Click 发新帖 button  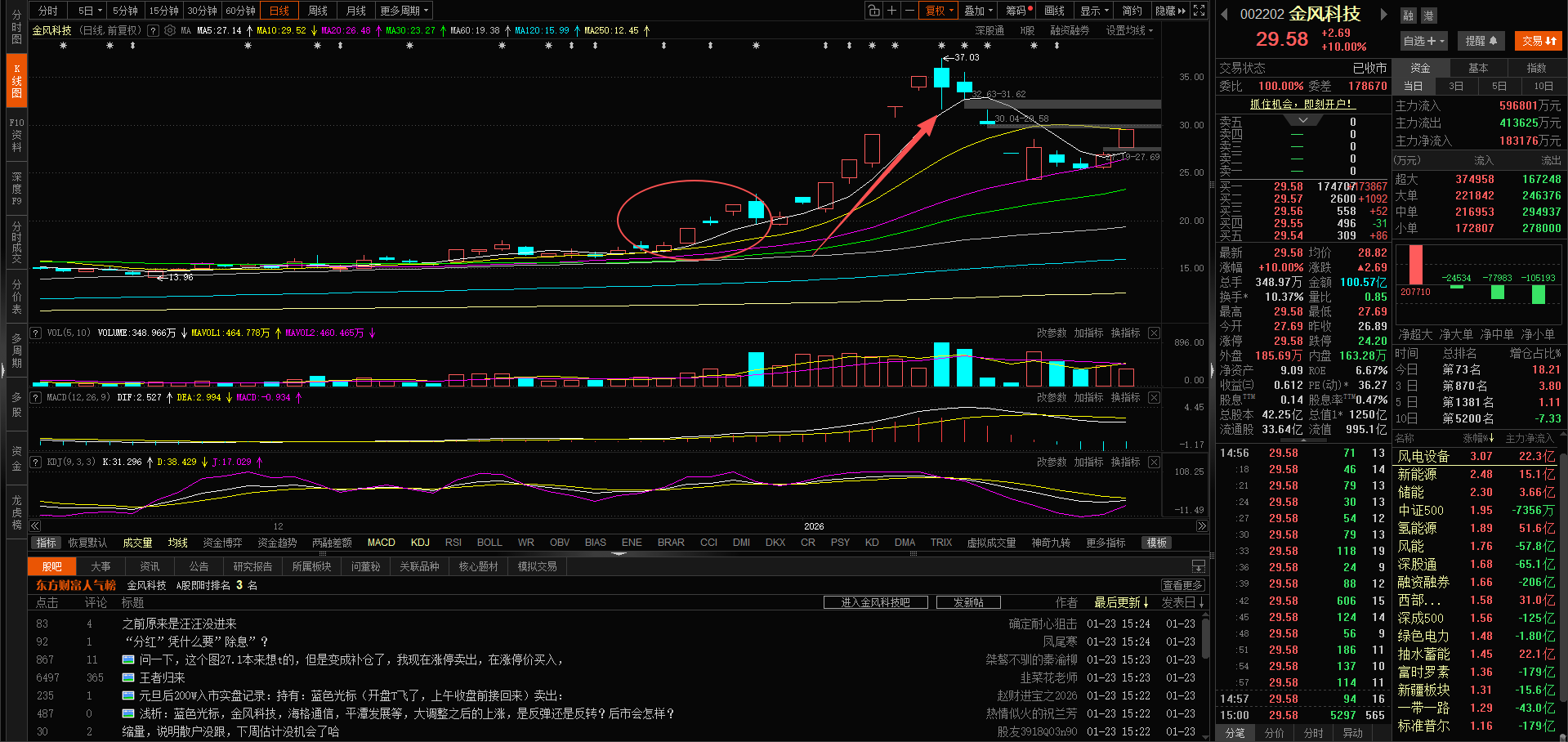(968, 602)
